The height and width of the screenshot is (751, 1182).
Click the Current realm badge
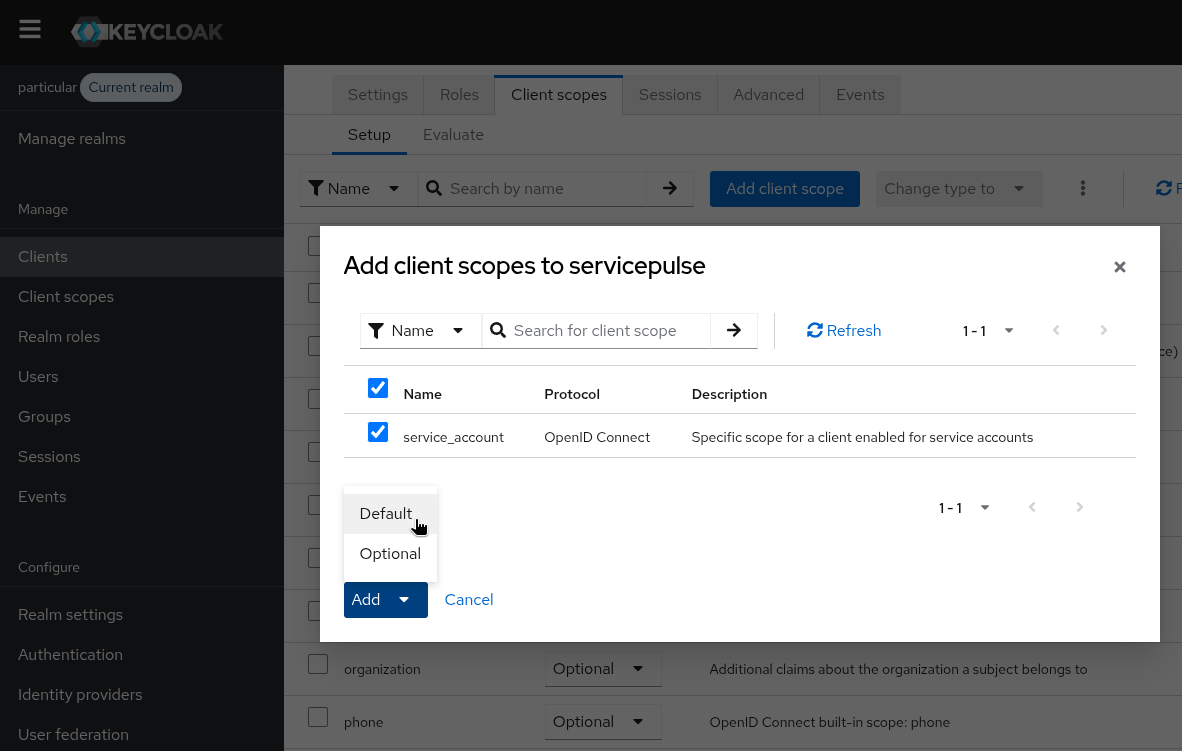tap(131, 87)
